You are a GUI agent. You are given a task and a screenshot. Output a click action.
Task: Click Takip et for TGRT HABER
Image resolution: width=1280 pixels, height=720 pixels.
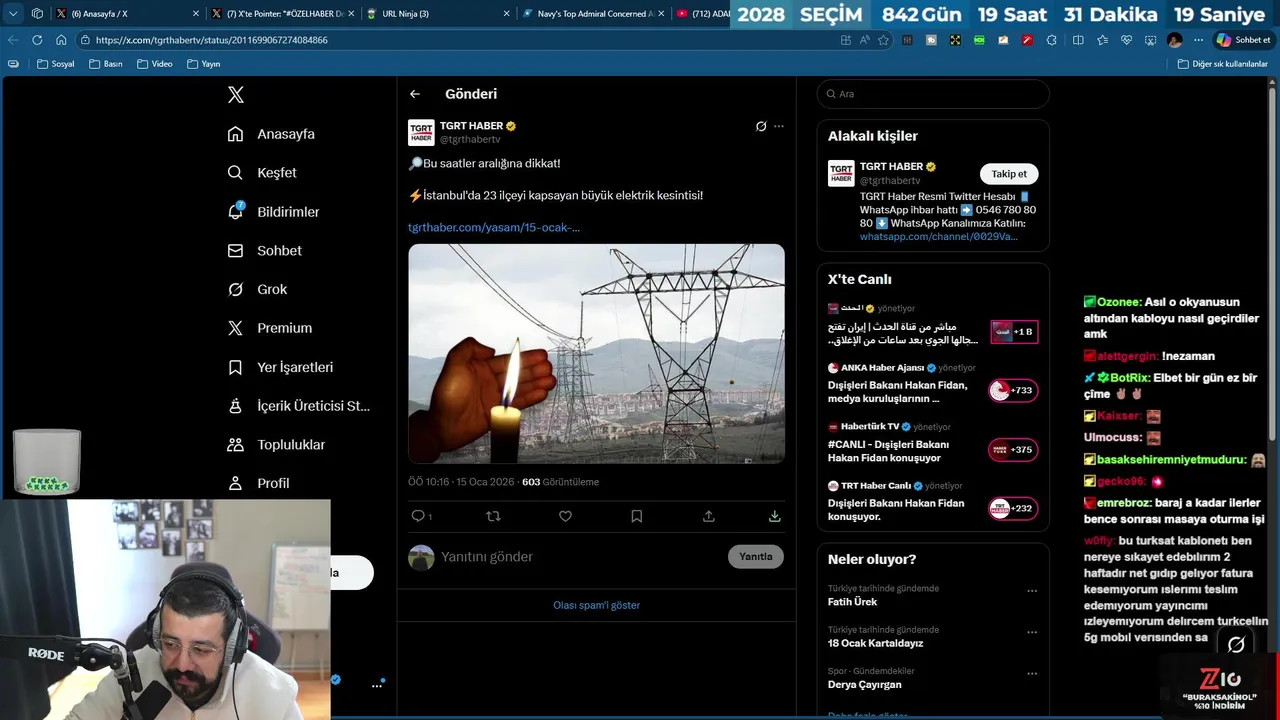[1009, 174]
